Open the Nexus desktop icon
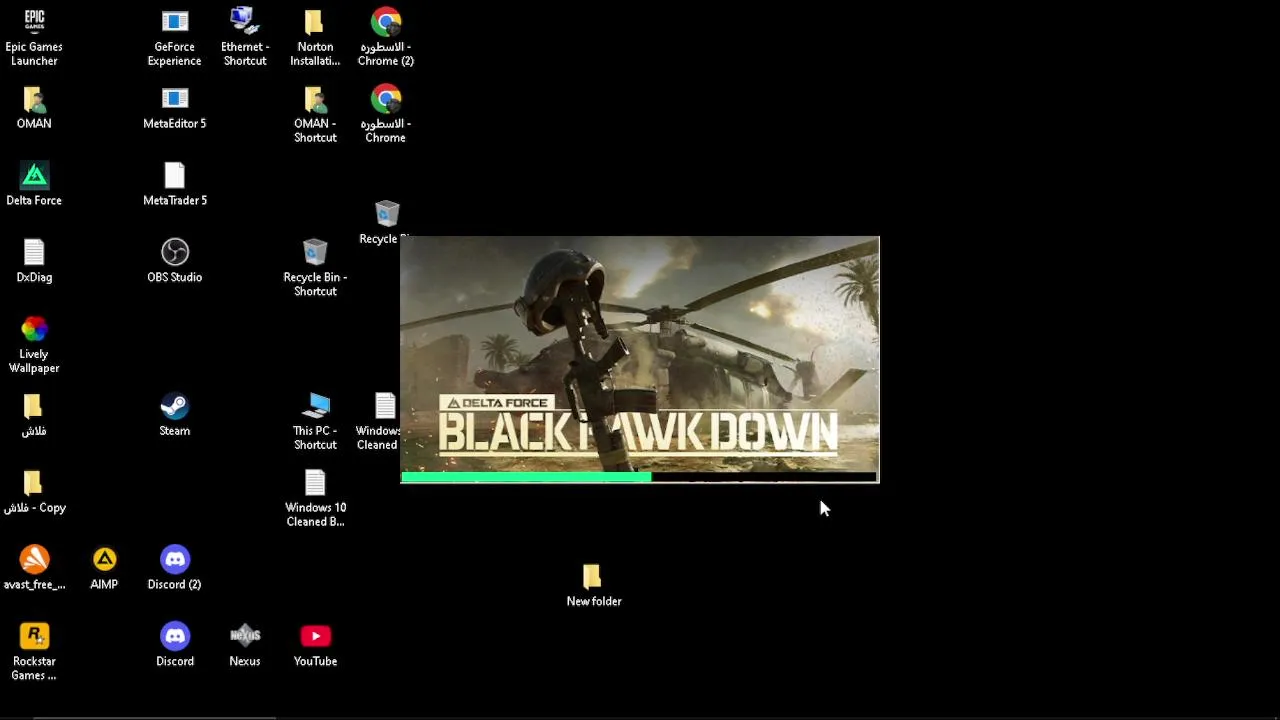Screen dimensions: 1280x720 pos(245,646)
